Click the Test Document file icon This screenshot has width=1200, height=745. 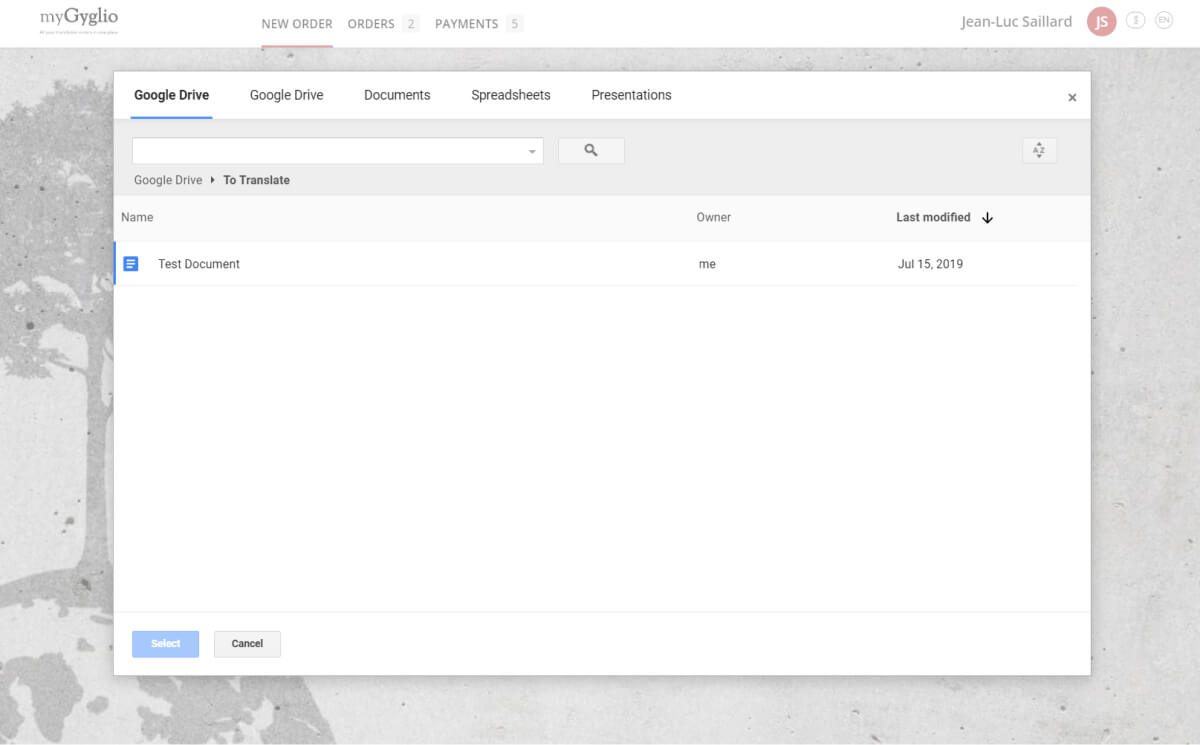click(x=131, y=264)
